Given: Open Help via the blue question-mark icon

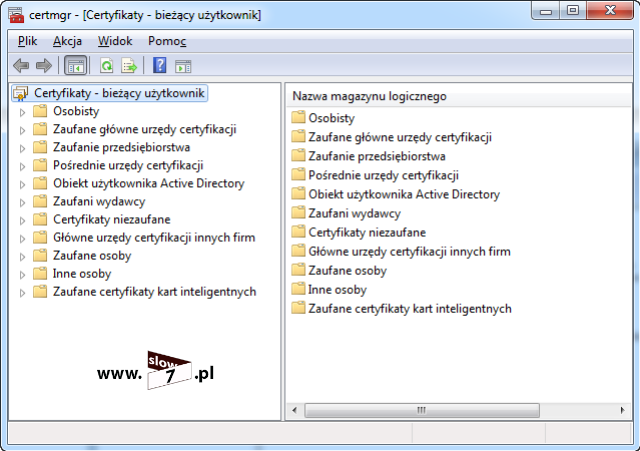Looking at the screenshot, I should coord(160,65).
